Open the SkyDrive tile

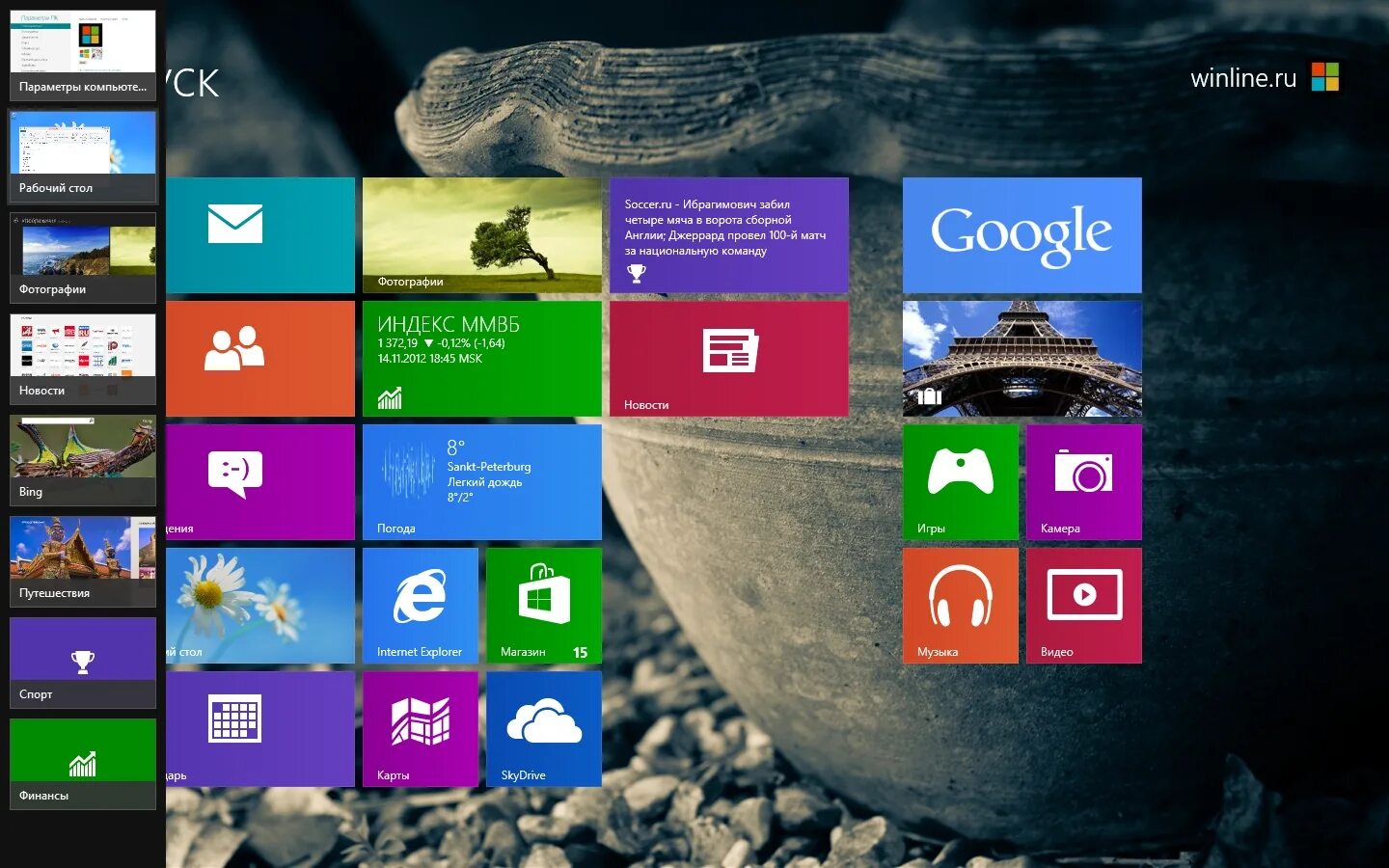tap(544, 729)
